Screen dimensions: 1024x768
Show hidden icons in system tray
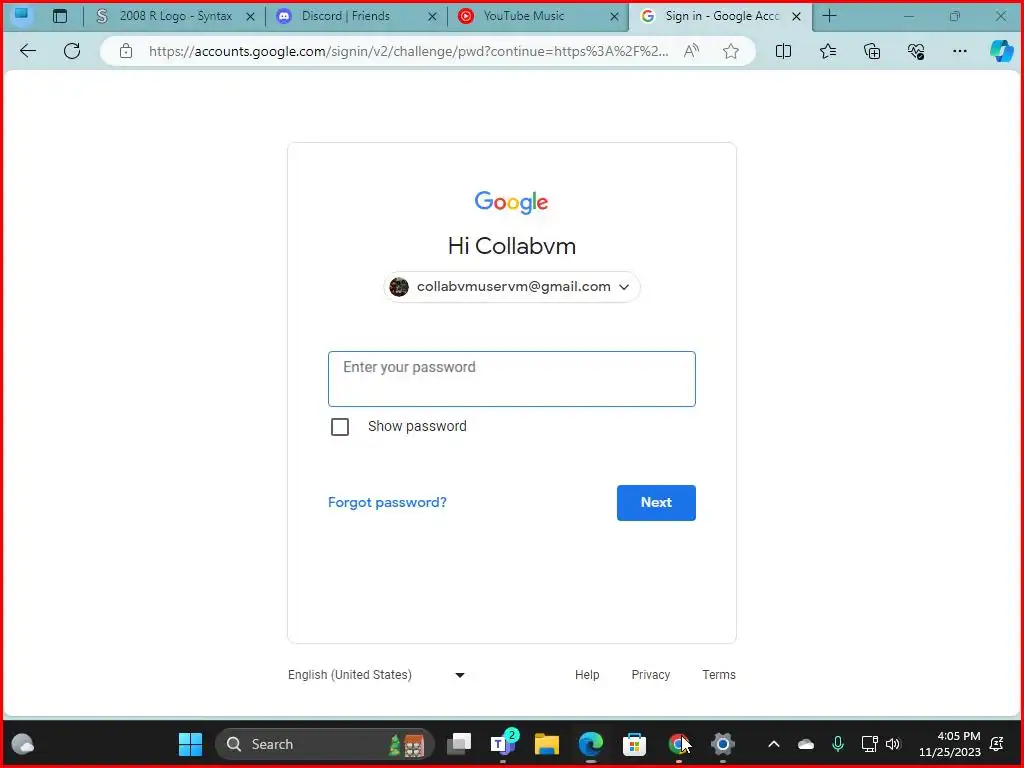[x=774, y=744]
